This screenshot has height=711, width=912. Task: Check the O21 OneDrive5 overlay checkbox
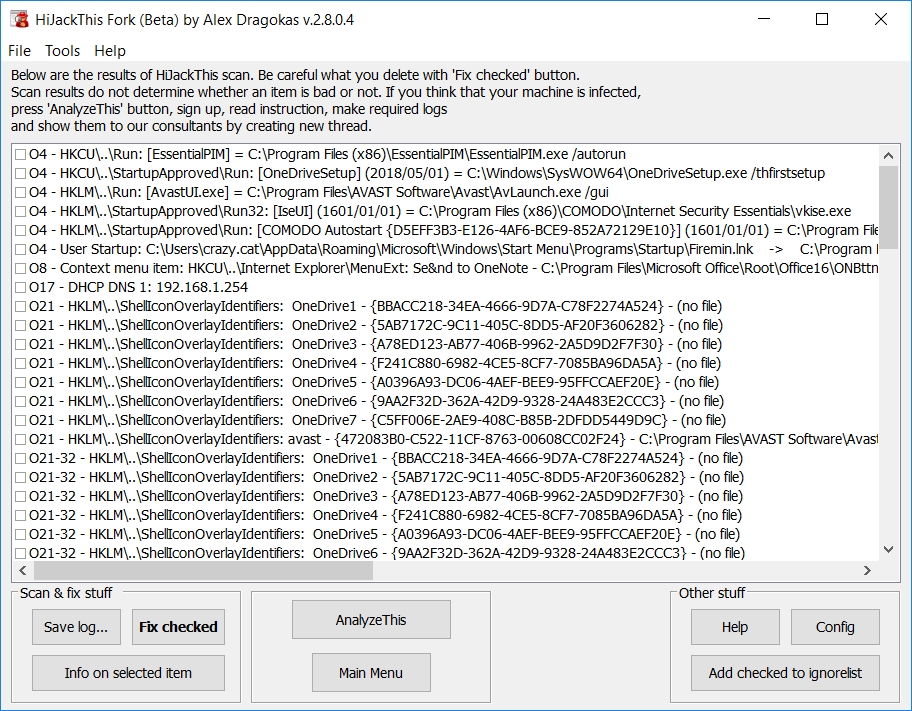(20, 383)
